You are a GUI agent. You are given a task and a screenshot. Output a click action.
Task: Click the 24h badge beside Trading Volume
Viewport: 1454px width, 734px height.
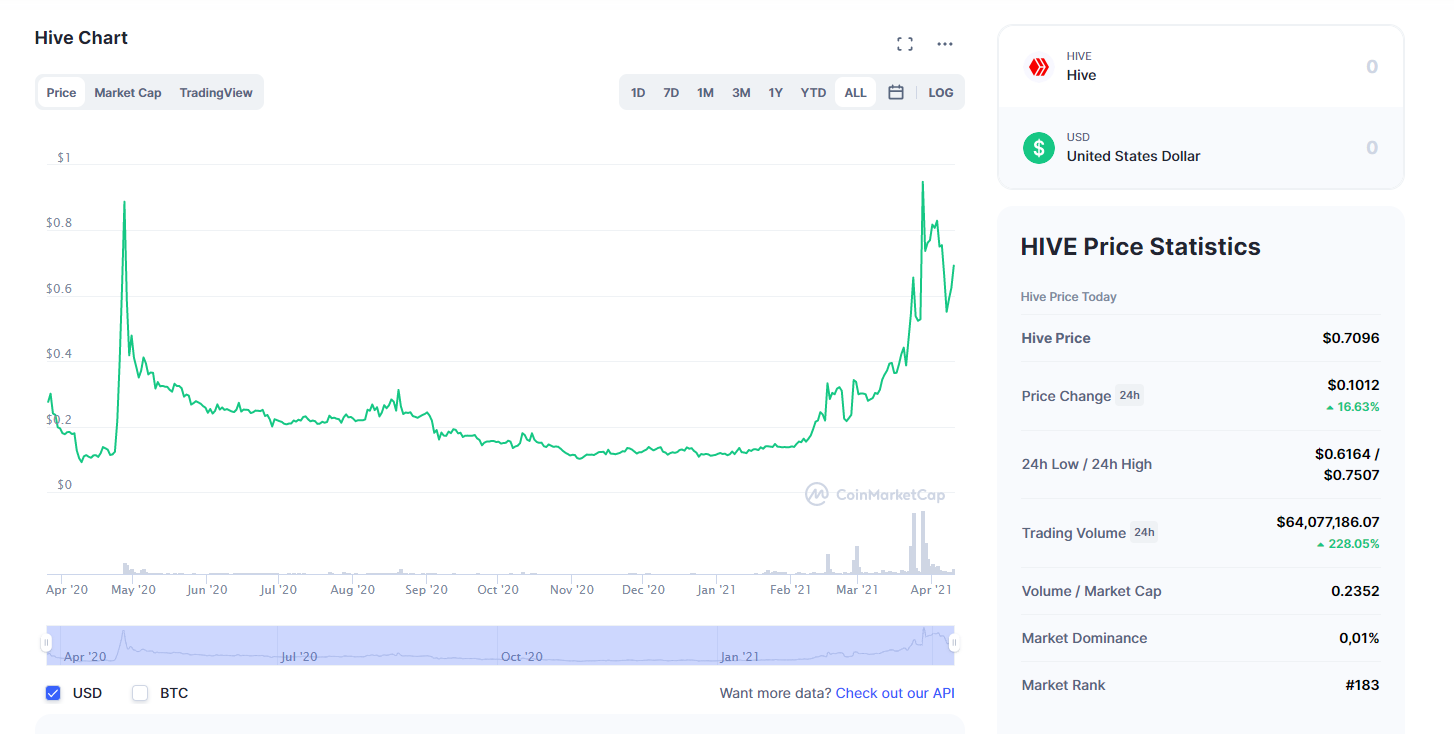pos(1144,532)
